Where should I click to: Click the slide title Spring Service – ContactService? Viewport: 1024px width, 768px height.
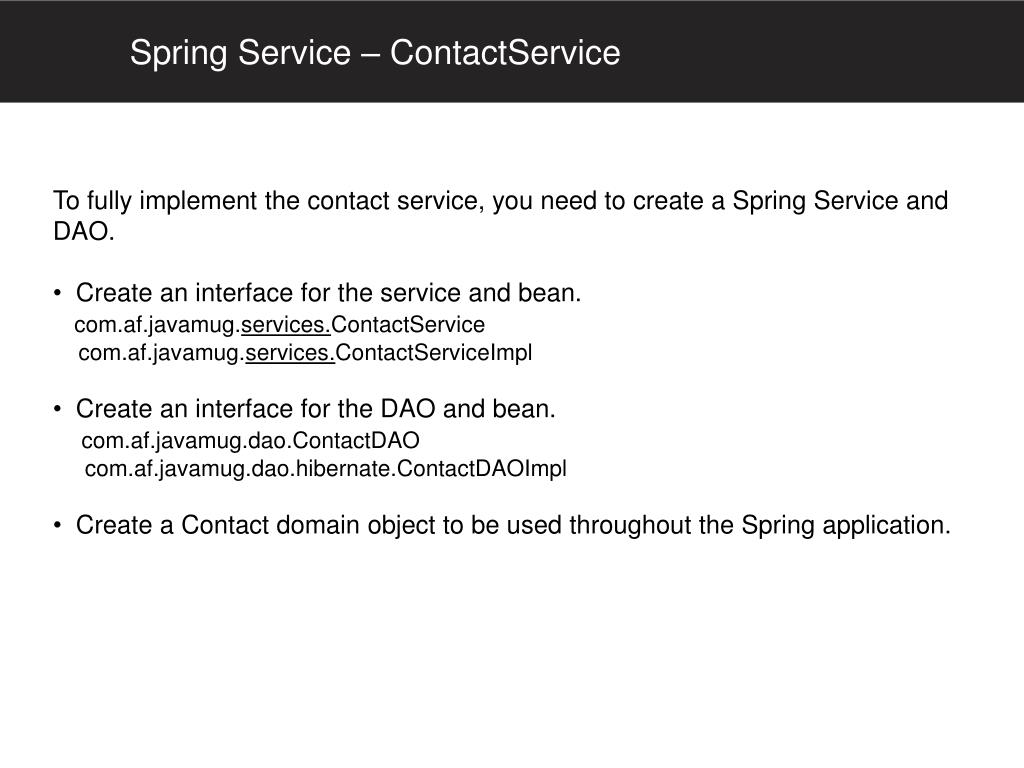(x=375, y=53)
